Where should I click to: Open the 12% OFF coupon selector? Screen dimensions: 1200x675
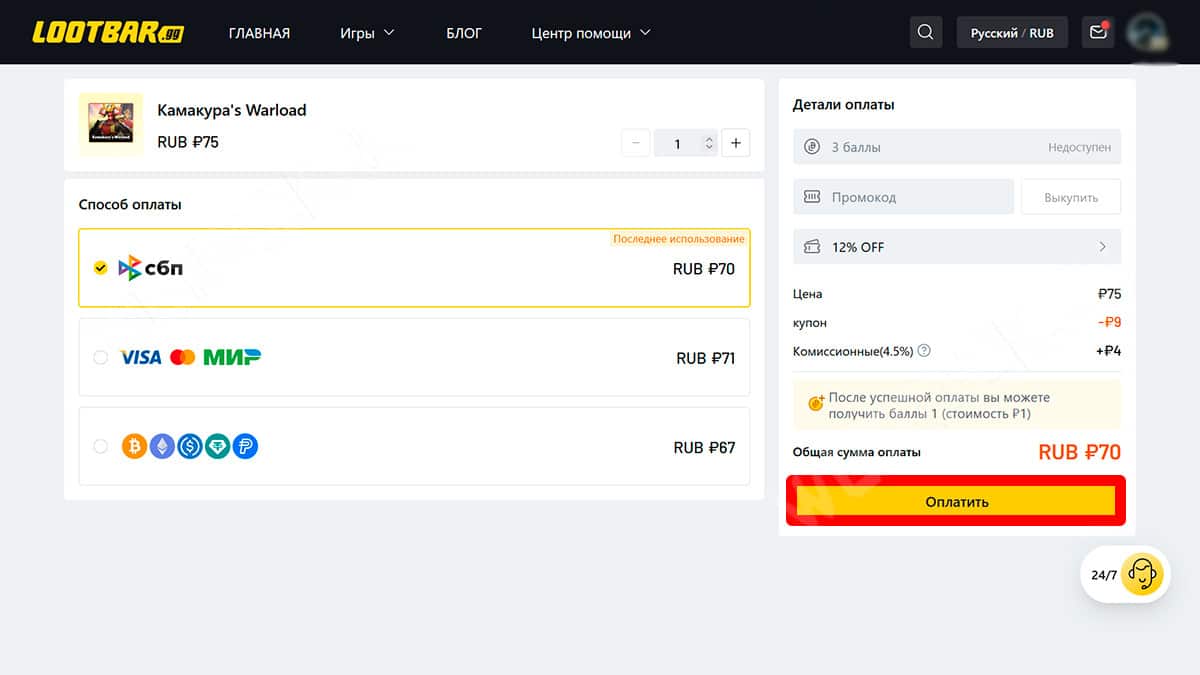pos(956,246)
